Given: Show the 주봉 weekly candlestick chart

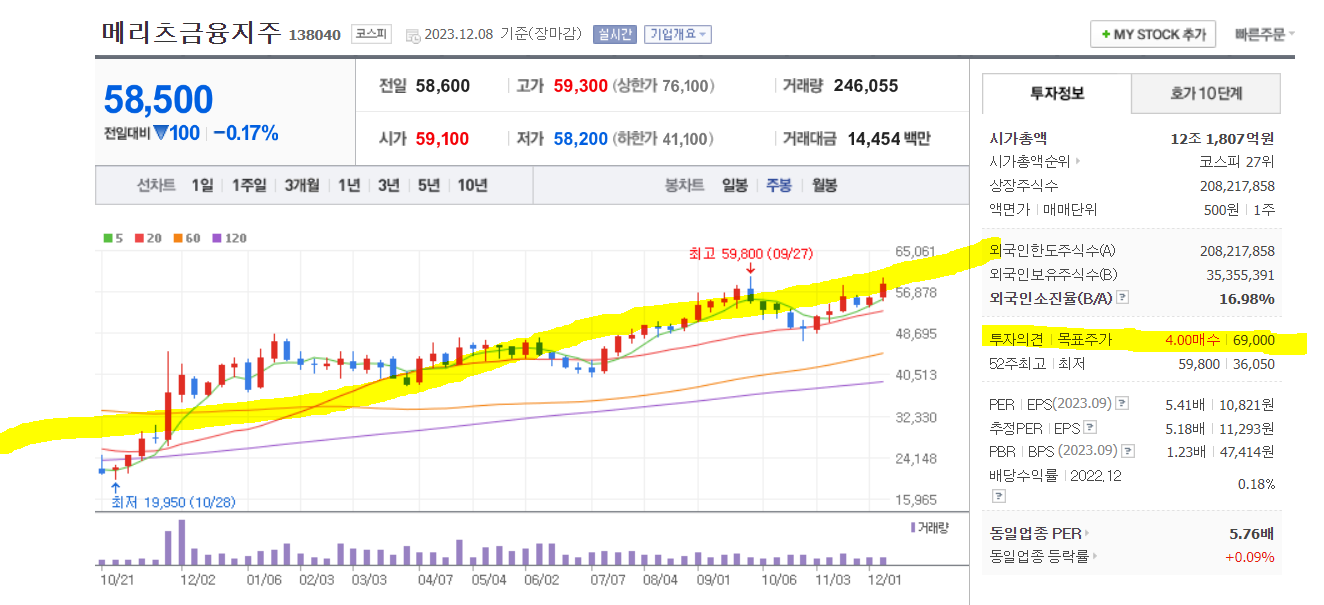Looking at the screenshot, I should click(779, 185).
